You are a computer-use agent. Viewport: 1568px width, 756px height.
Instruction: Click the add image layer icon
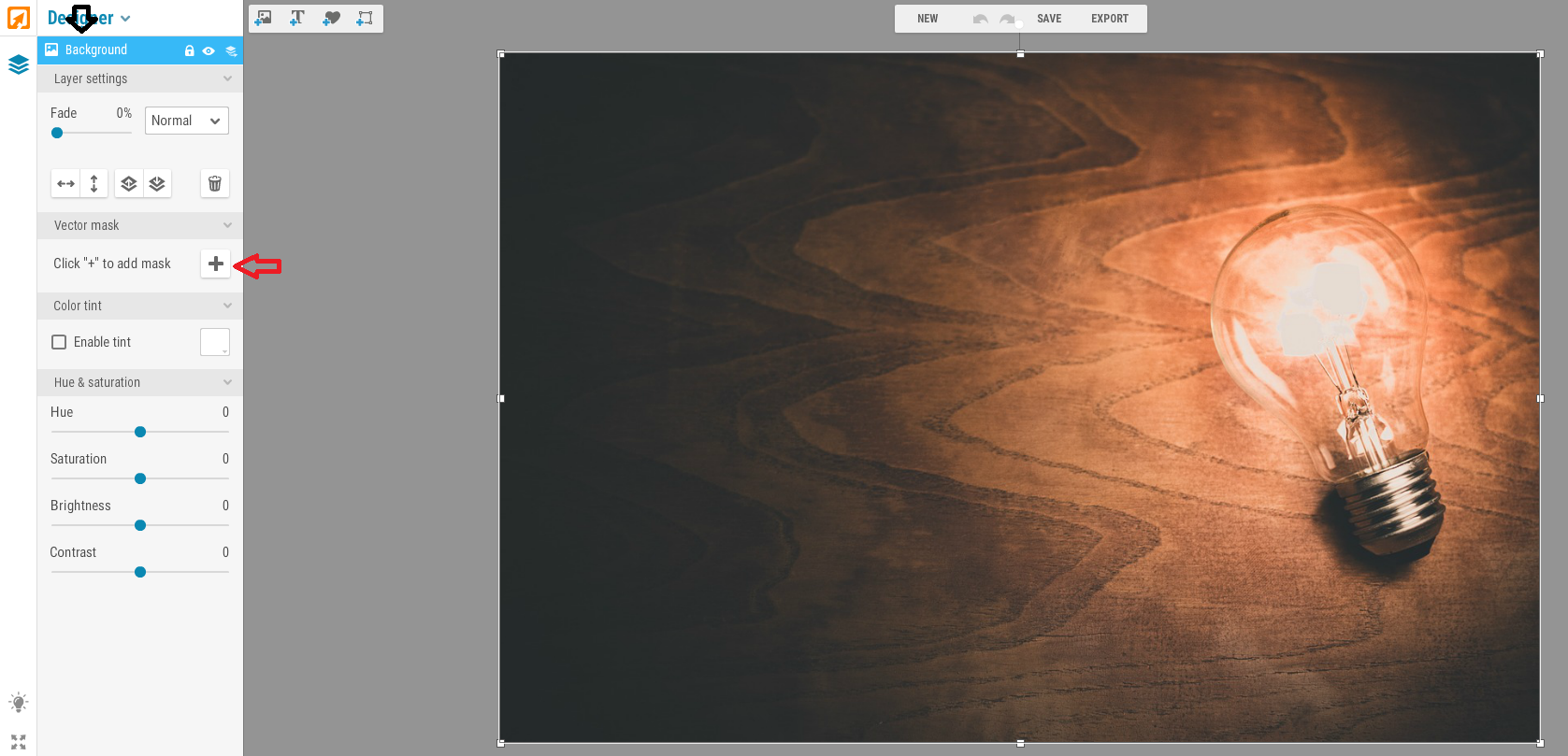[264, 18]
